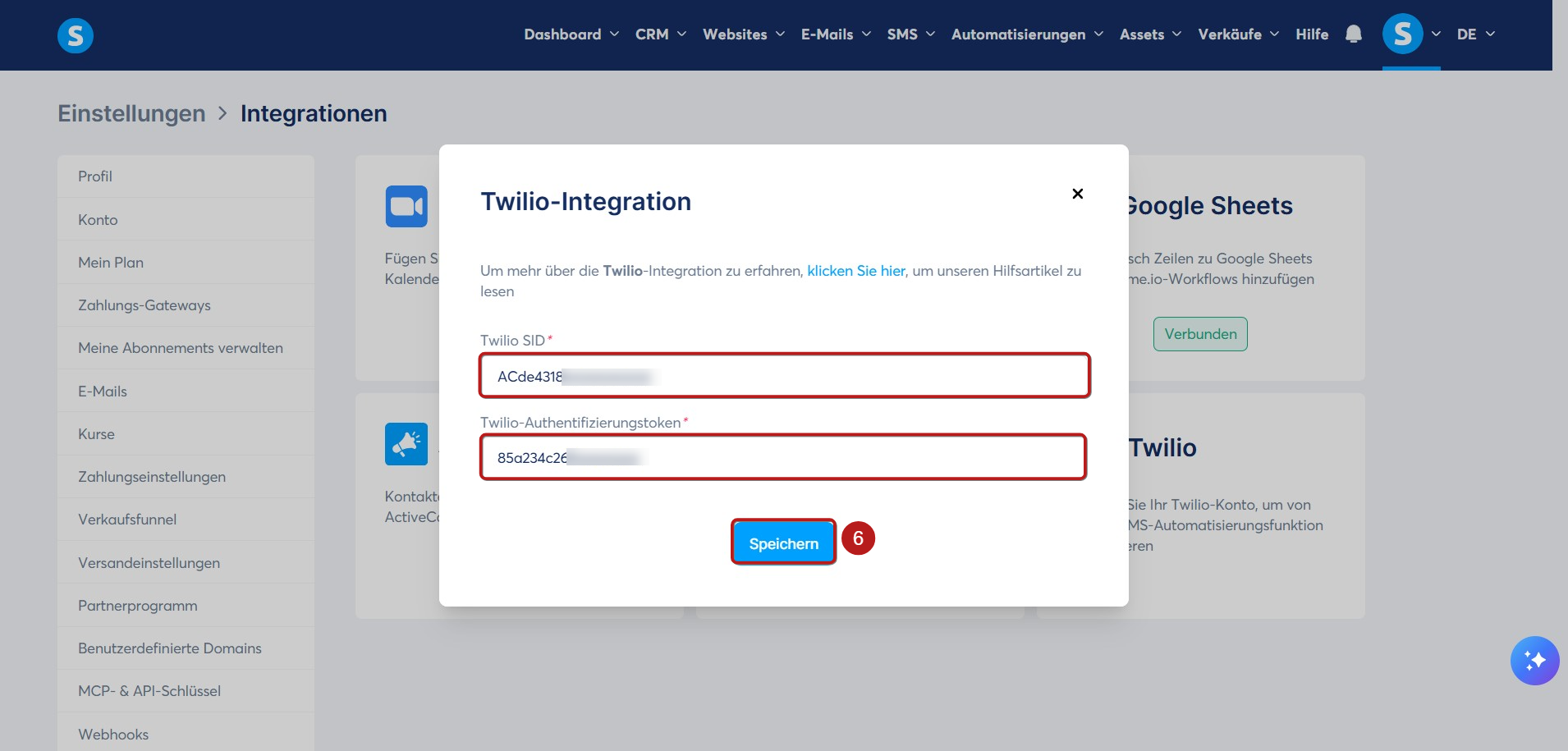Screen dimensions: 1568x751
Task: Click the Twilio card heading
Action: coord(1162,448)
